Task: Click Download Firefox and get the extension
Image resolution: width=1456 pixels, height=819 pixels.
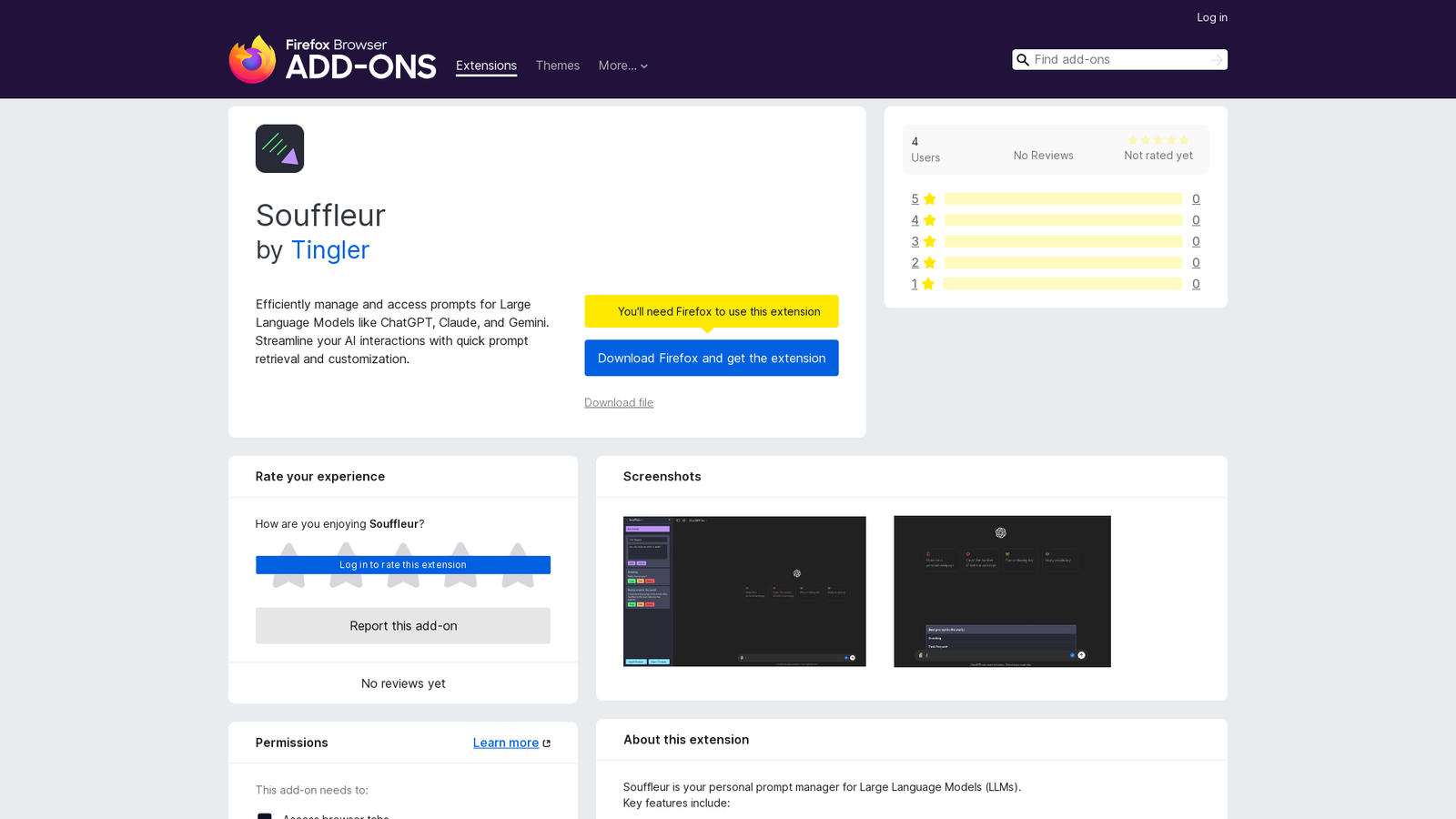Action: 712,358
